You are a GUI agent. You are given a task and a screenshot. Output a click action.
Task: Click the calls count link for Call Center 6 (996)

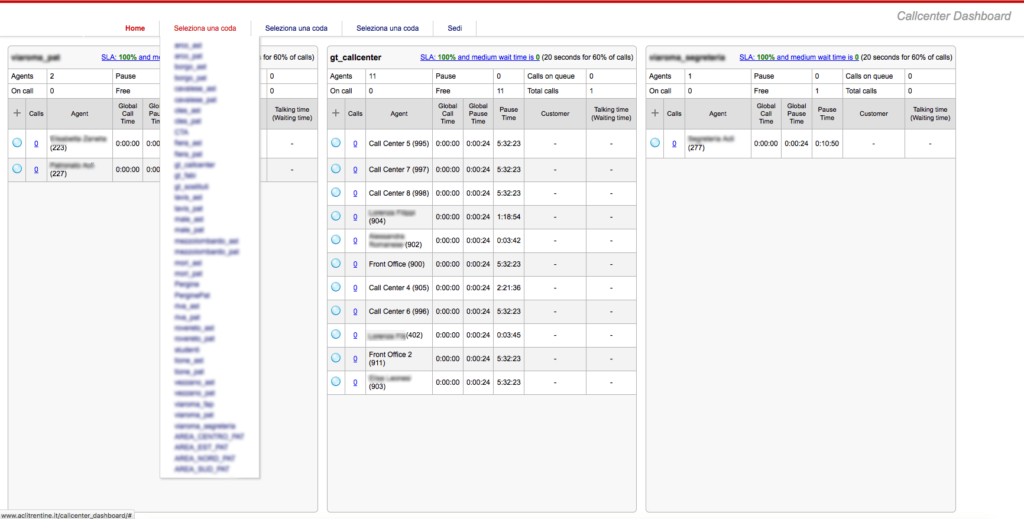pos(355,312)
